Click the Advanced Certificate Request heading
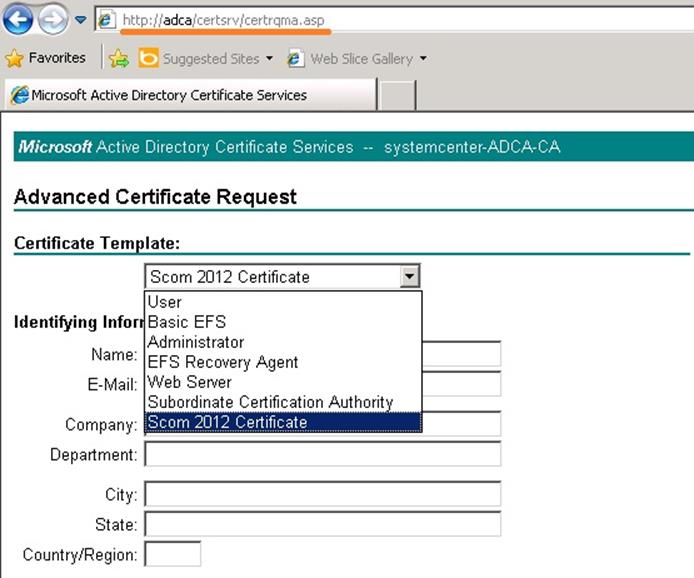The image size is (694, 578). pos(155,197)
